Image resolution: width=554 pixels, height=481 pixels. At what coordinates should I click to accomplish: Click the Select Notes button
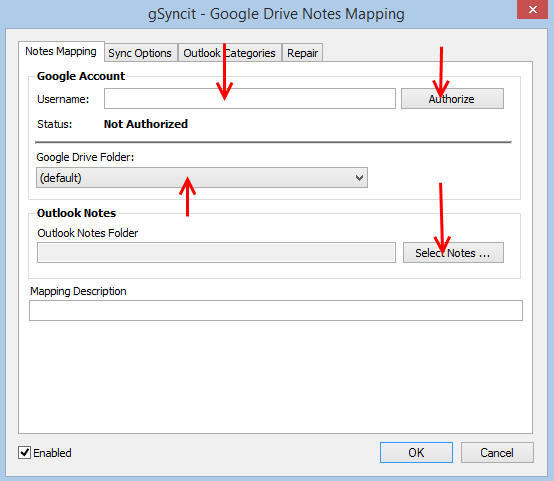[x=453, y=253]
